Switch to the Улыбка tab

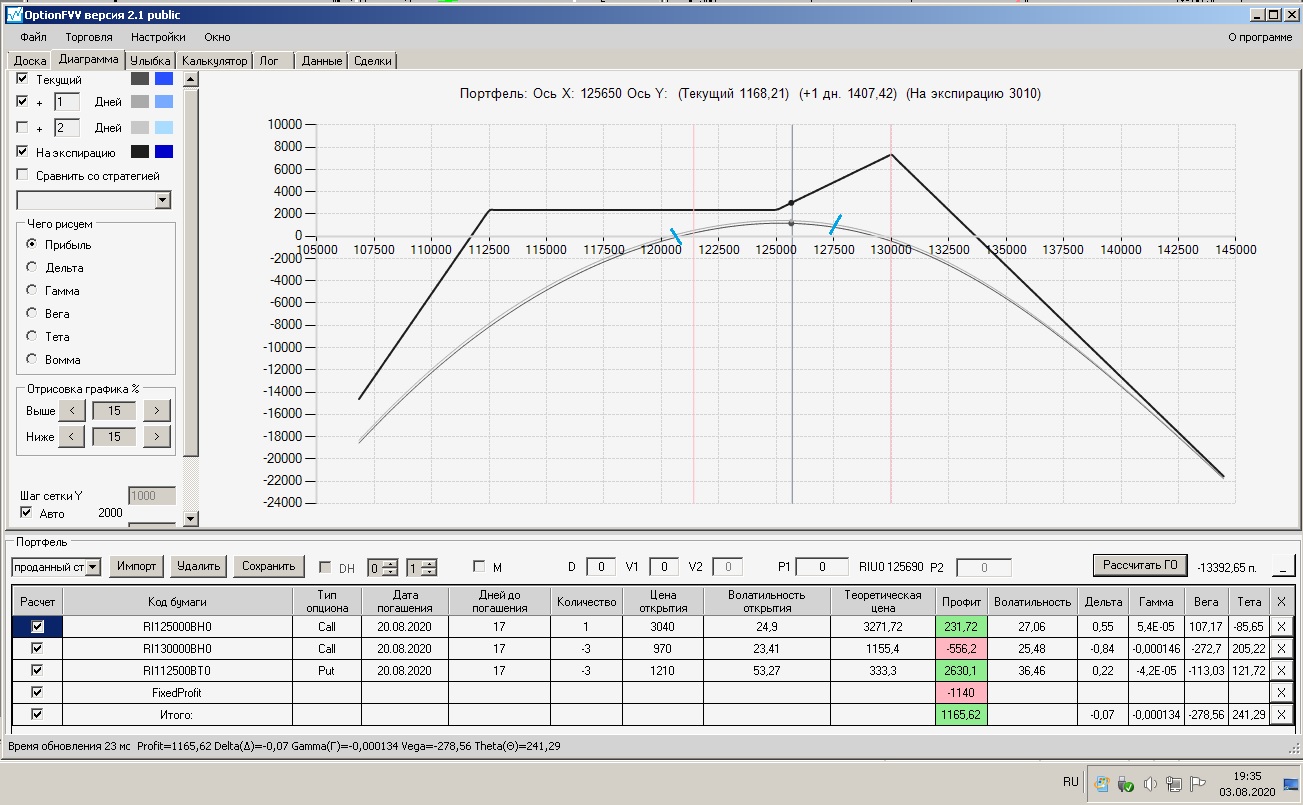coord(150,61)
